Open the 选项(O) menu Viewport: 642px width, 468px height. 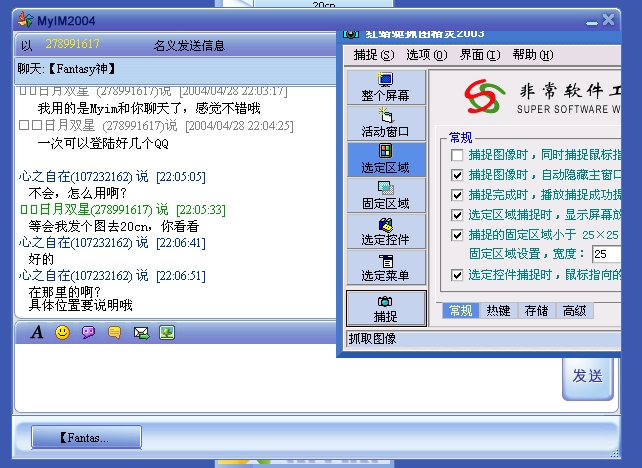tap(427, 54)
